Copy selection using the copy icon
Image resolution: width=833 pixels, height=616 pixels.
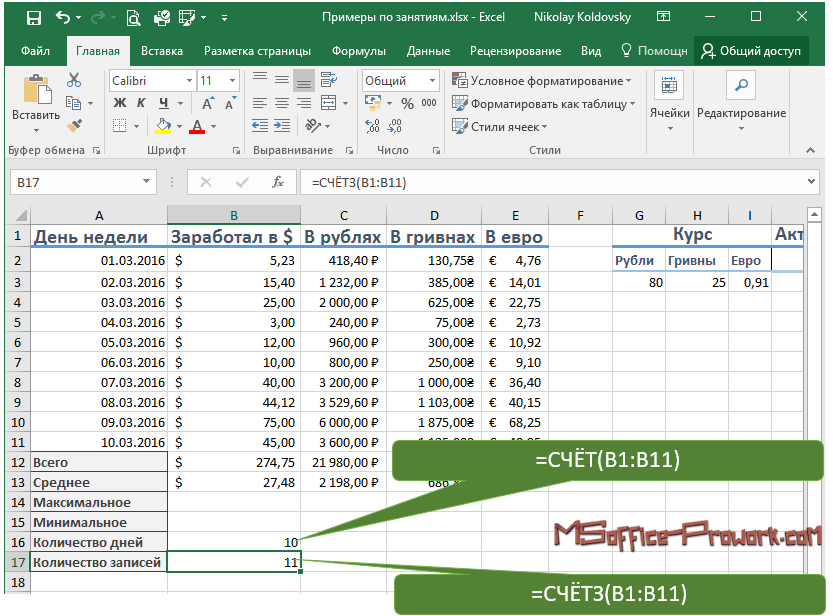(73, 102)
